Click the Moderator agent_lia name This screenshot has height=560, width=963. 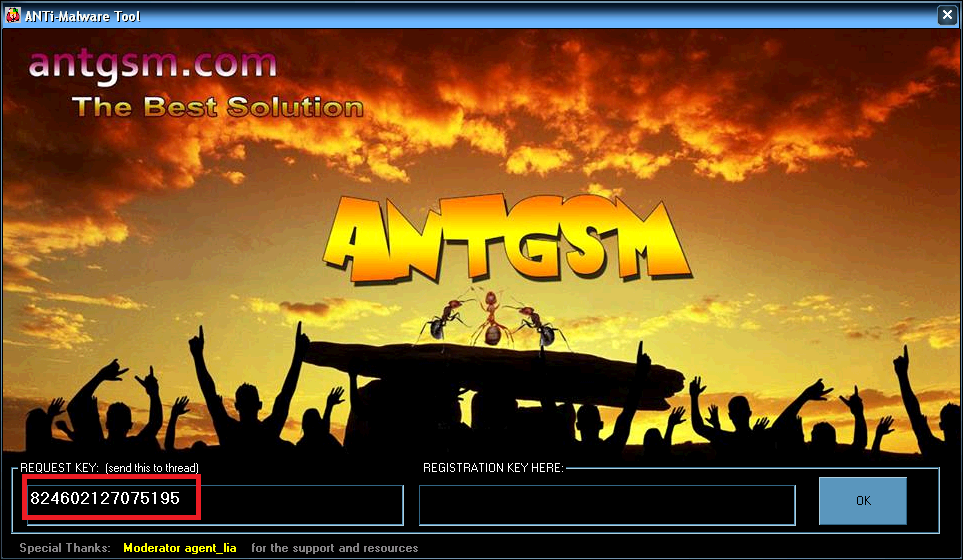coord(179,548)
